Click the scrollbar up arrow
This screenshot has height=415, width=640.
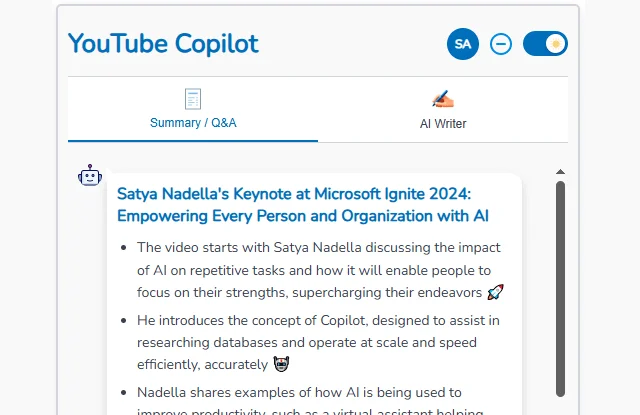(560, 172)
